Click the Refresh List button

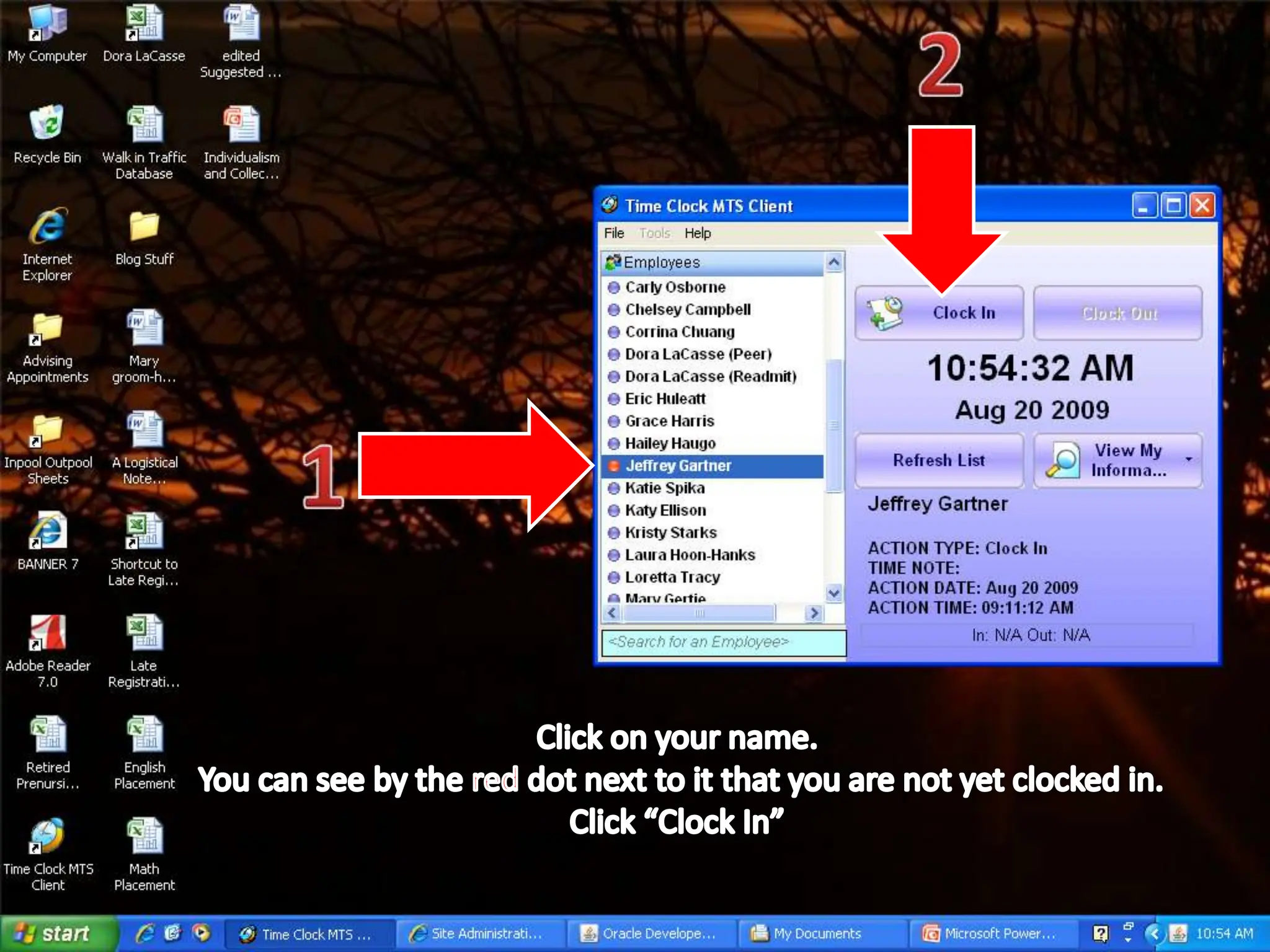pos(938,461)
